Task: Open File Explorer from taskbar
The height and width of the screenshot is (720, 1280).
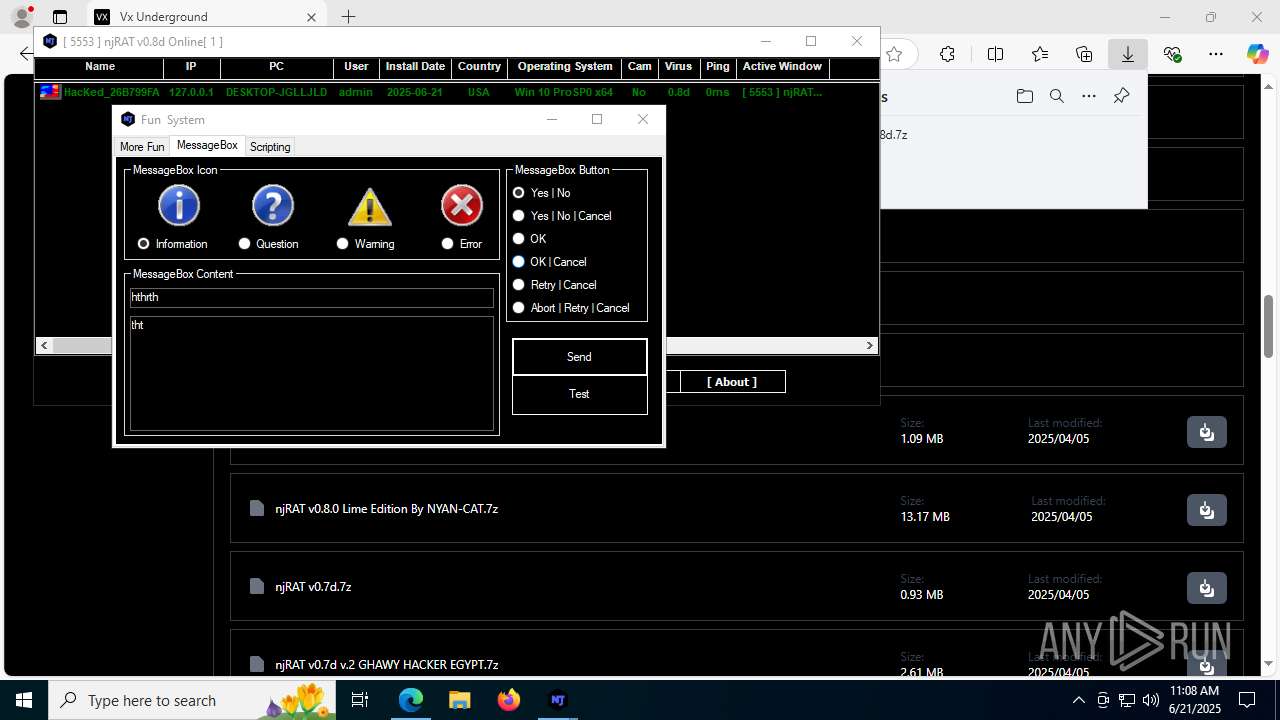Action: pos(459,700)
